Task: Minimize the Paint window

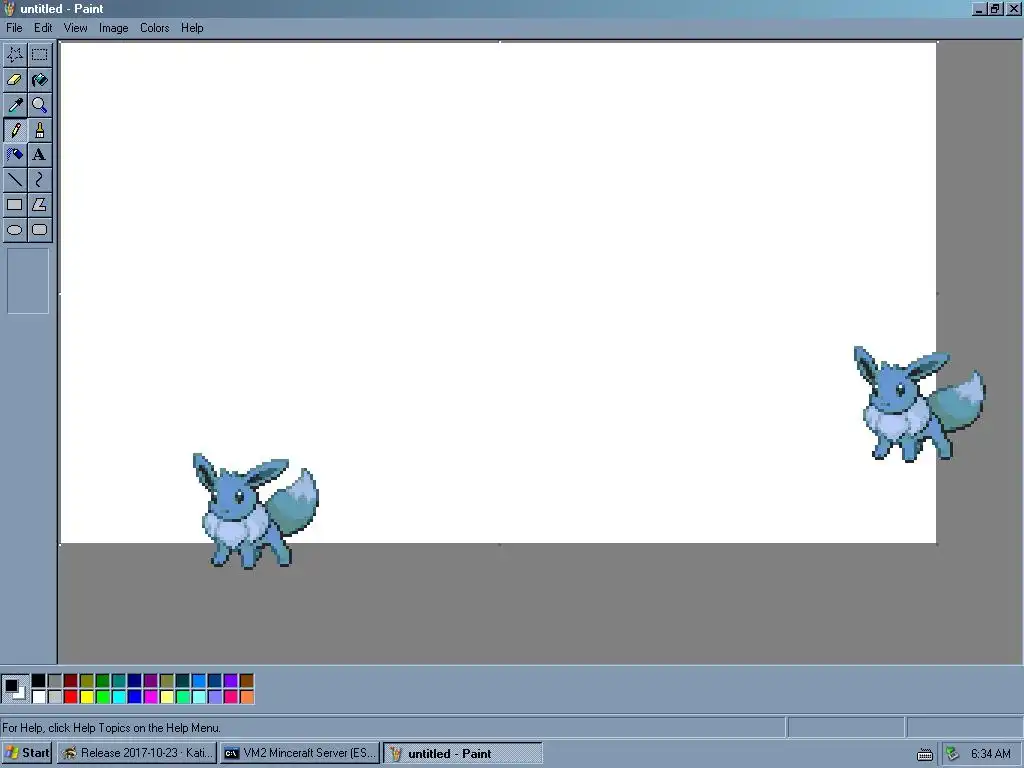Action: coord(979,8)
